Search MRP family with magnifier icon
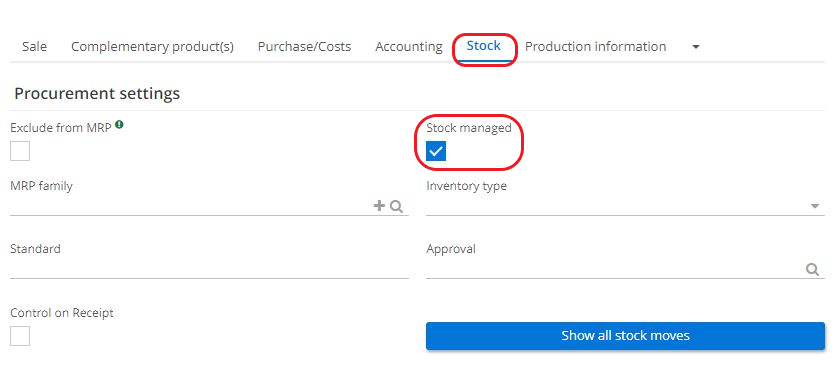This screenshot has width=839, height=382. 396,206
